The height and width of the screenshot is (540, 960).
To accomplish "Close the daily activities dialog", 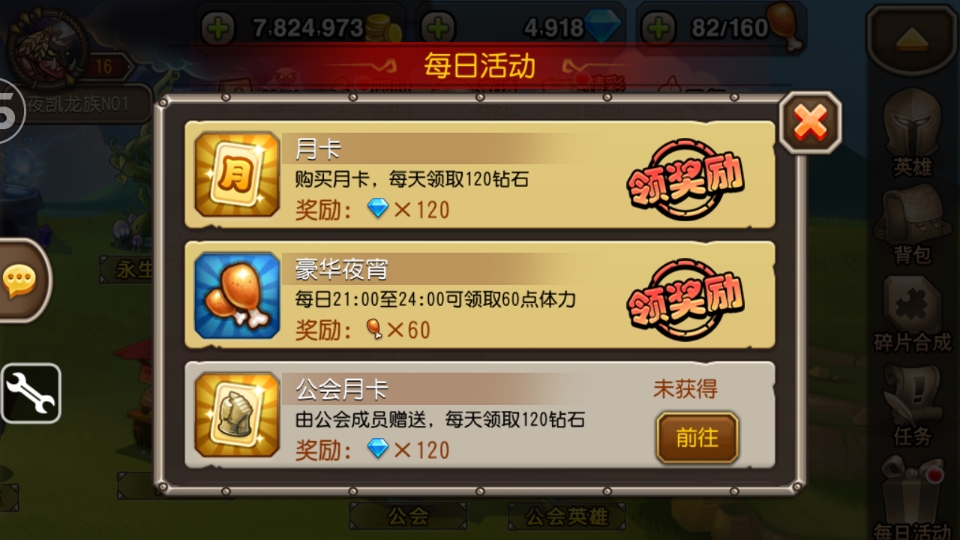I will [810, 122].
